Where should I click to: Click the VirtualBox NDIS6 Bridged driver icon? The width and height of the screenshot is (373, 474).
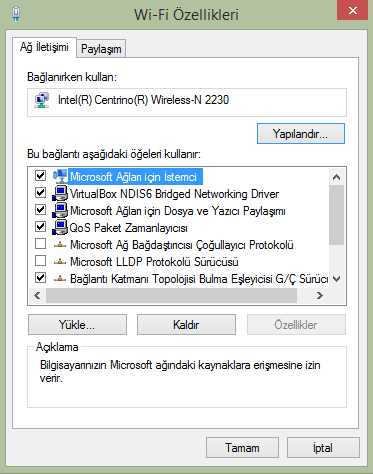pos(60,193)
